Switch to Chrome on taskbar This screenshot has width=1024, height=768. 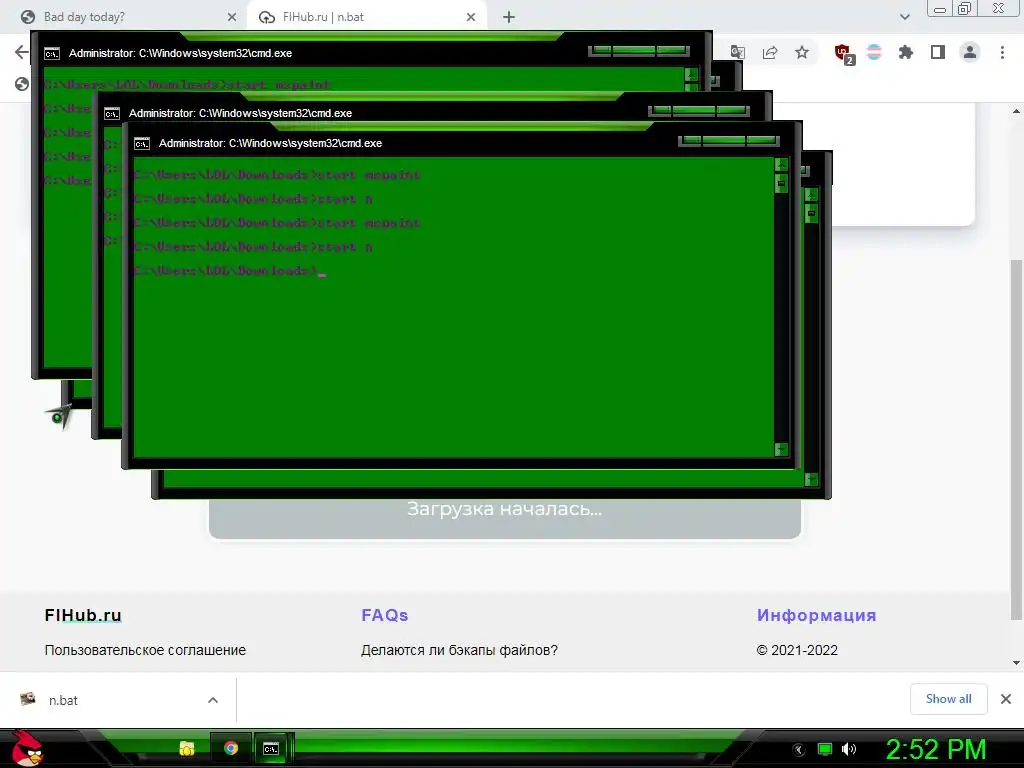231,748
